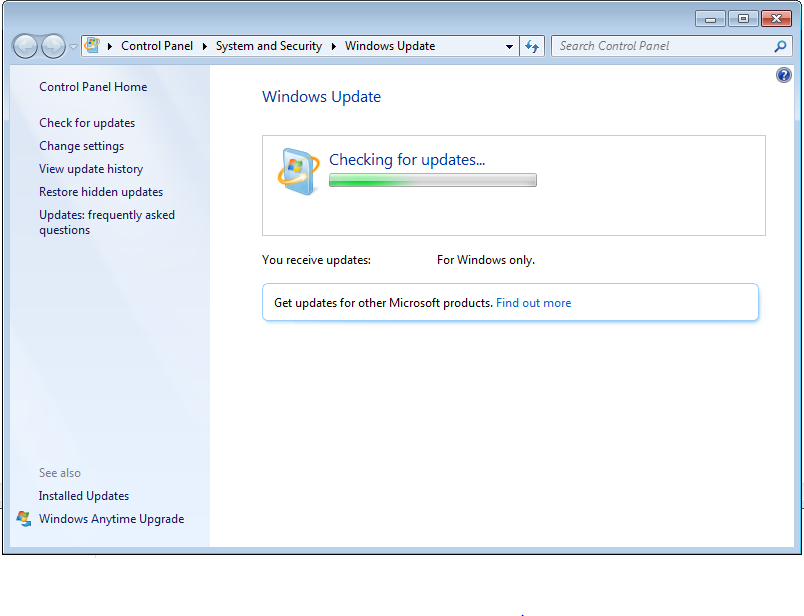This screenshot has width=804, height=616.
Task: Open the address bar history dropdown
Action: coord(509,46)
